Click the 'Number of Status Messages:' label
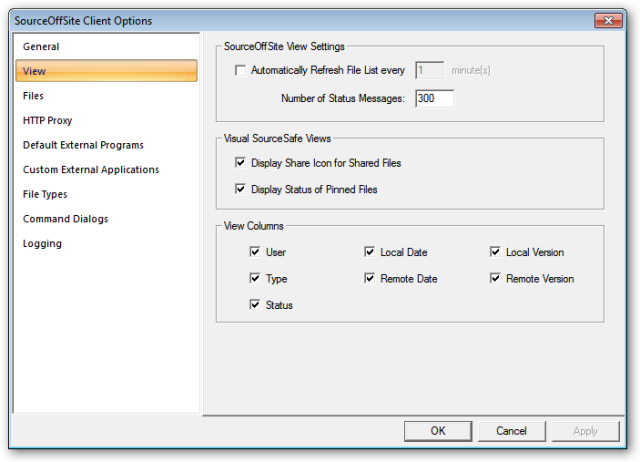Viewport: 640px width, 462px height. point(343,98)
